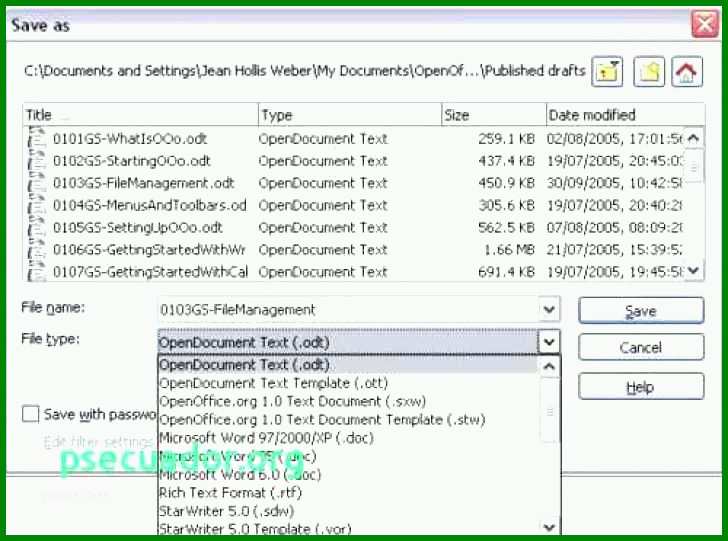Image resolution: width=728 pixels, height=541 pixels.
Task: Click the file icon beside 0101GS-WhatIsOOo.odt
Action: click(x=37, y=138)
